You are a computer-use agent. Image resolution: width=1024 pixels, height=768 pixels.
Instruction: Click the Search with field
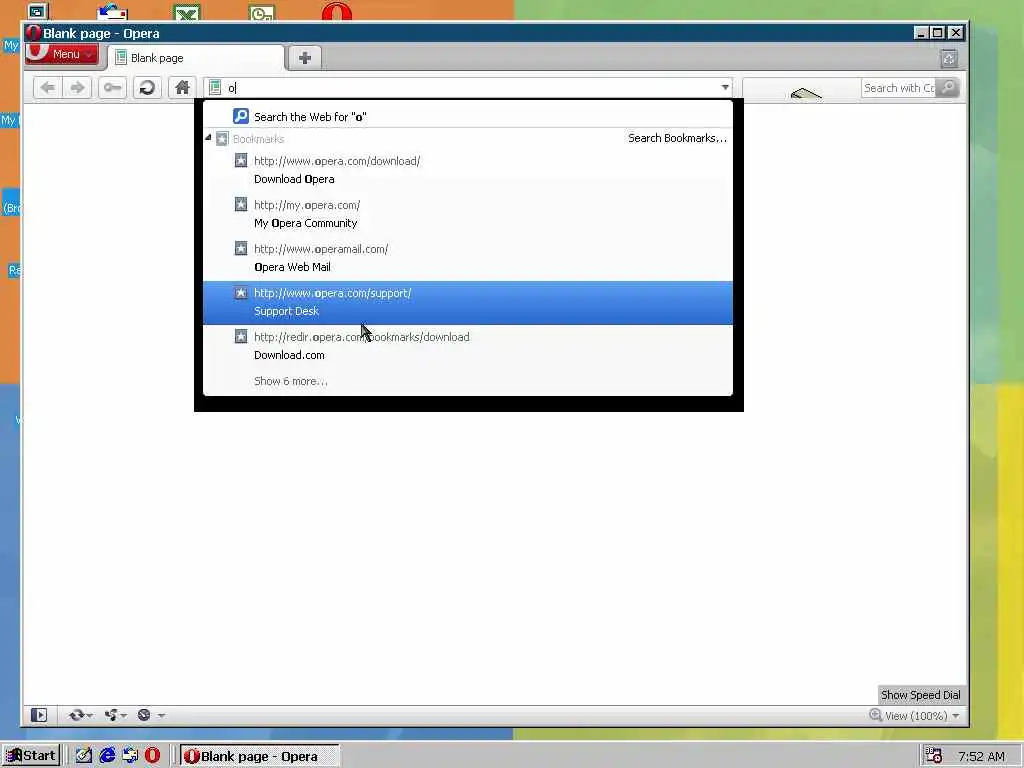[x=899, y=88]
